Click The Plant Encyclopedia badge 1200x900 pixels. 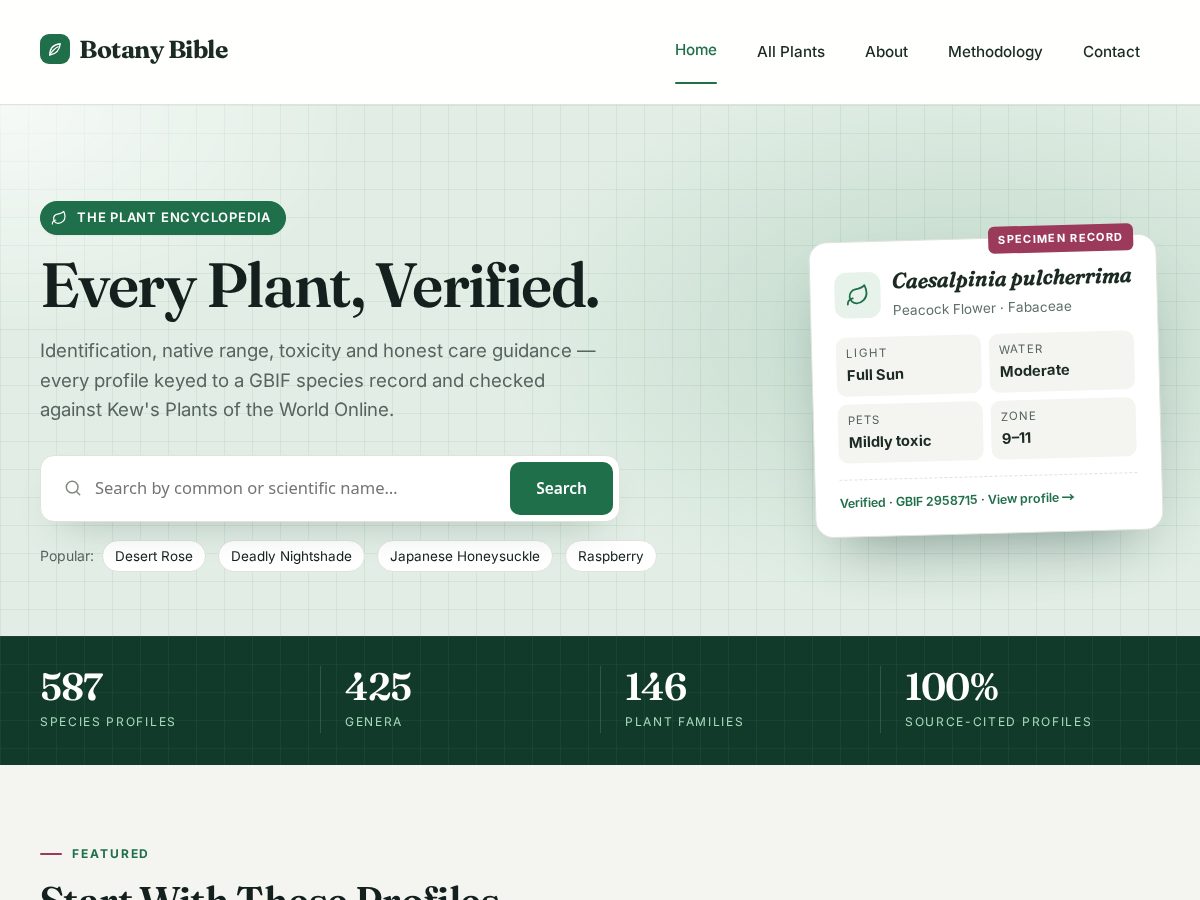click(x=163, y=218)
